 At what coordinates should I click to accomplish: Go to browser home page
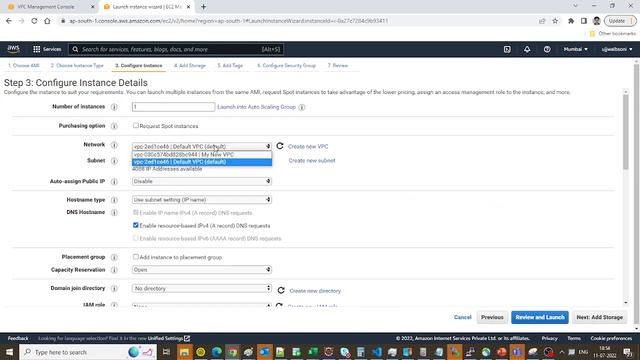coord(47,21)
